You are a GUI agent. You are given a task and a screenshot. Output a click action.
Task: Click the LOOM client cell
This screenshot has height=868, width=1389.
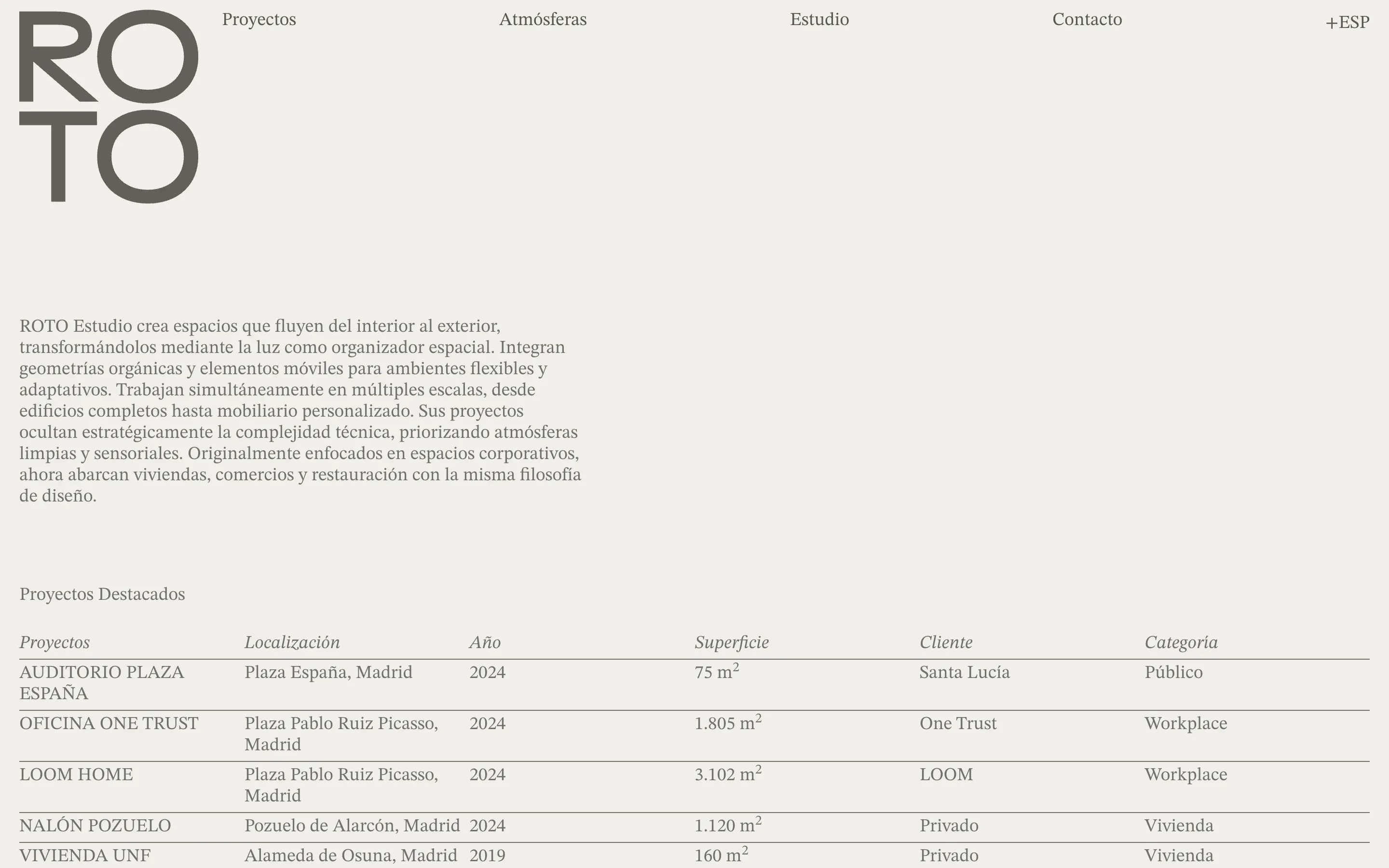[x=946, y=774]
